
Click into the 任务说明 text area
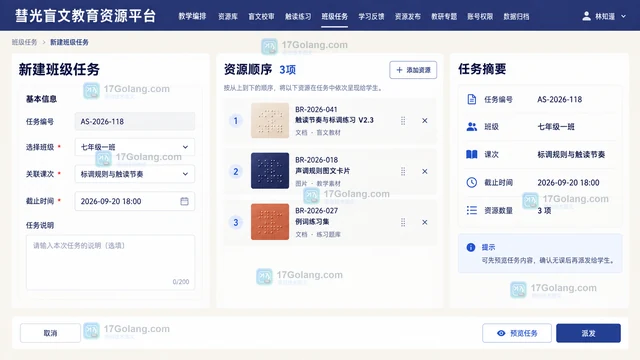[110, 262]
